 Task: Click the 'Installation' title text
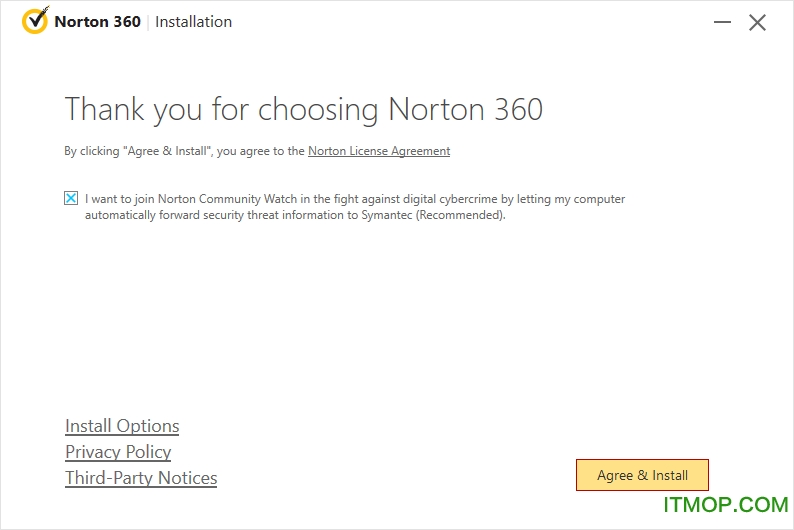coord(193,22)
